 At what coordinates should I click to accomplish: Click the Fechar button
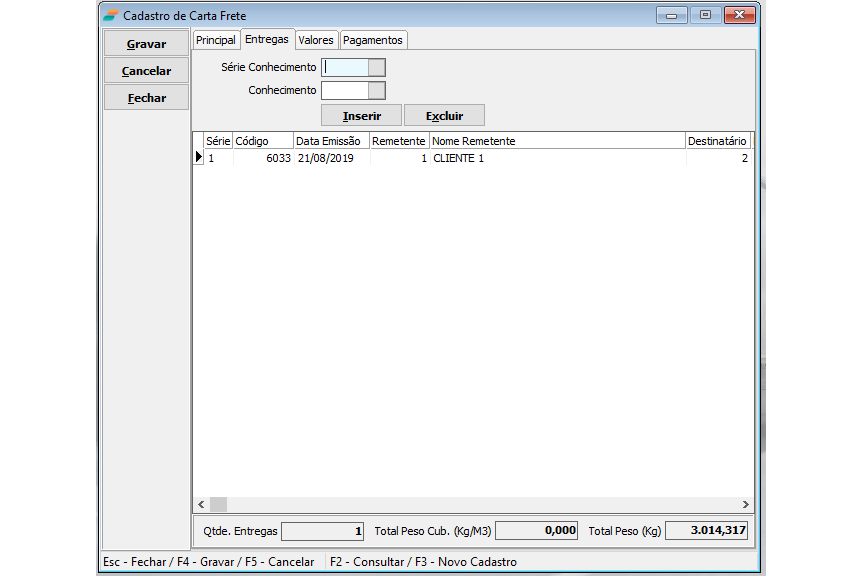tap(146, 98)
